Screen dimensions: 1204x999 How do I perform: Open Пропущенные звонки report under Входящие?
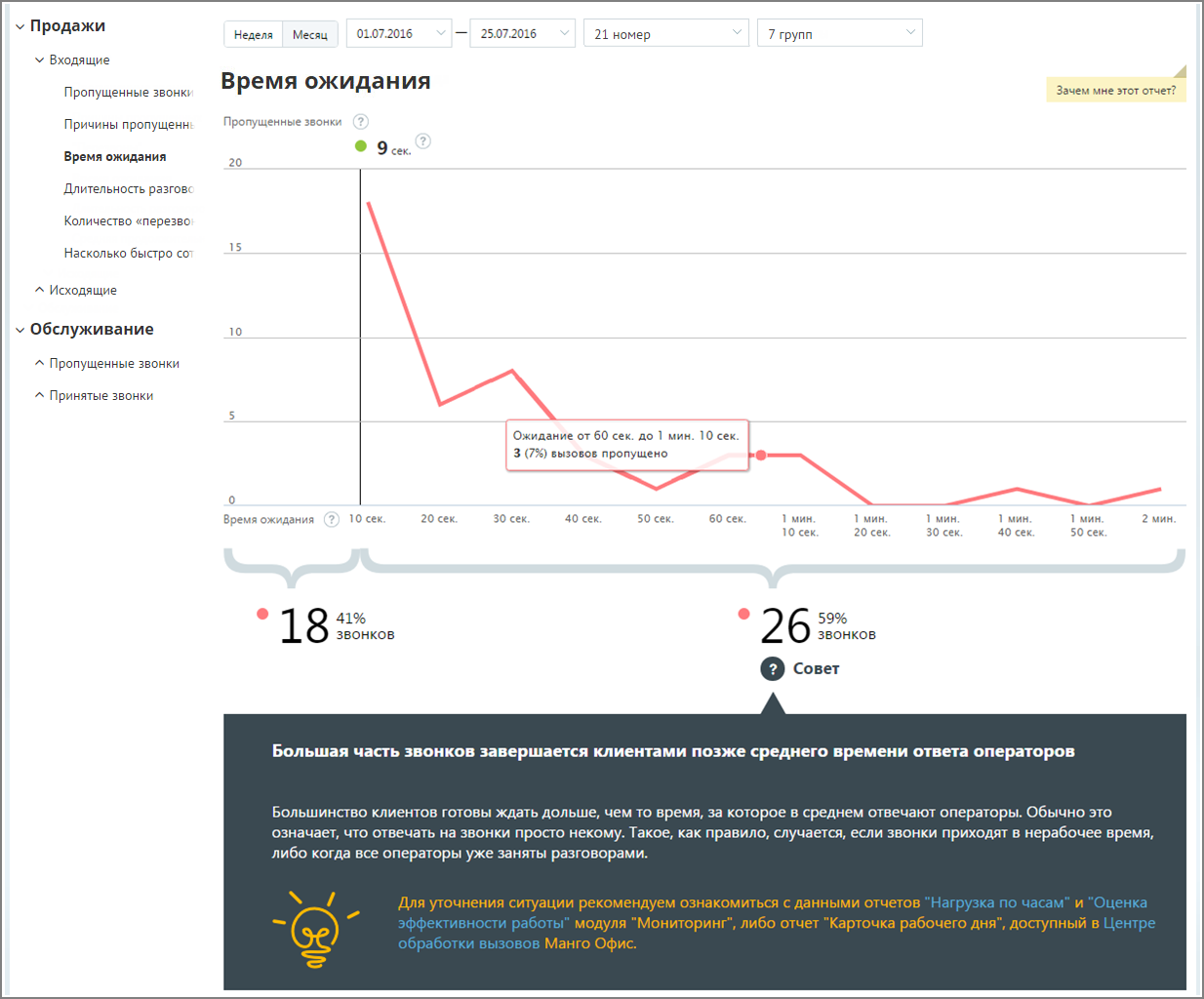pyautogui.click(x=128, y=93)
